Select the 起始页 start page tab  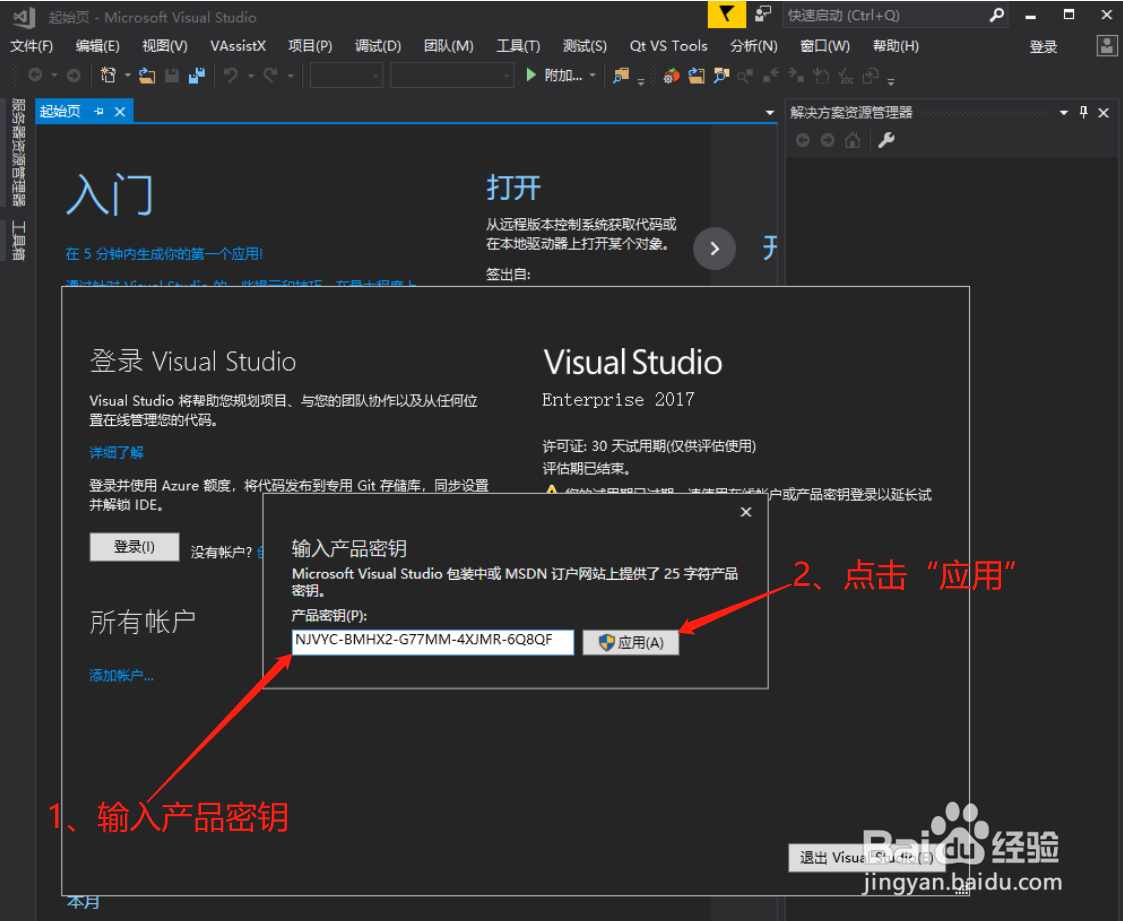point(60,112)
